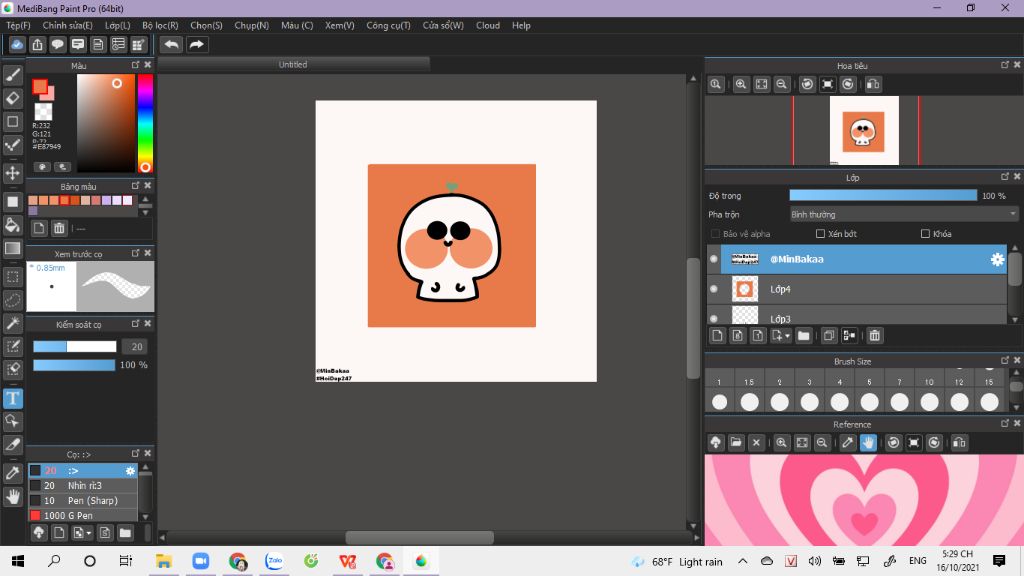Delete layer with Layers panel trash icon
Screen dimensions: 1024x576
point(875,336)
